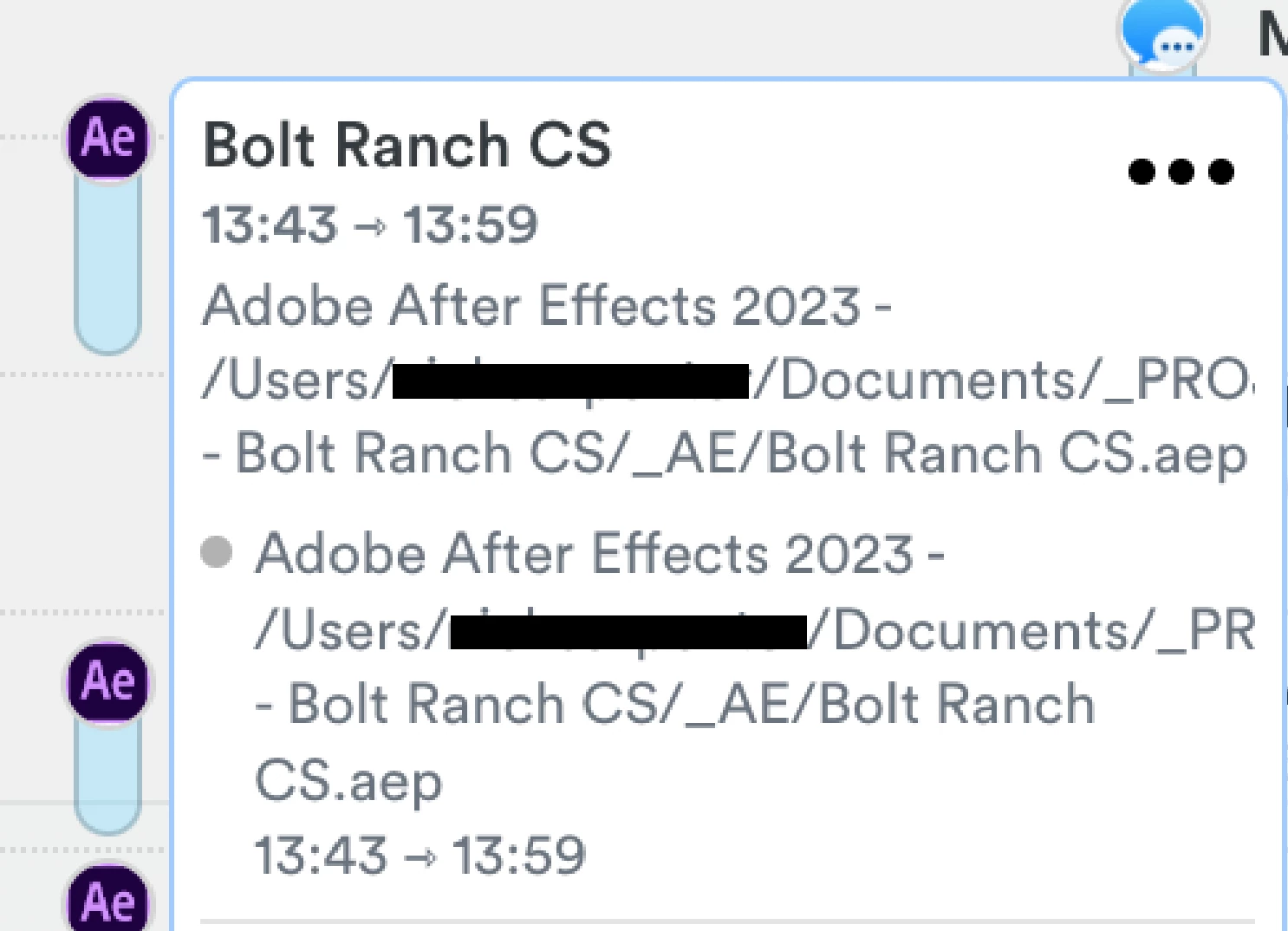
Task: Click the blue timeline bar under the top Ae icon
Action: coord(108,260)
